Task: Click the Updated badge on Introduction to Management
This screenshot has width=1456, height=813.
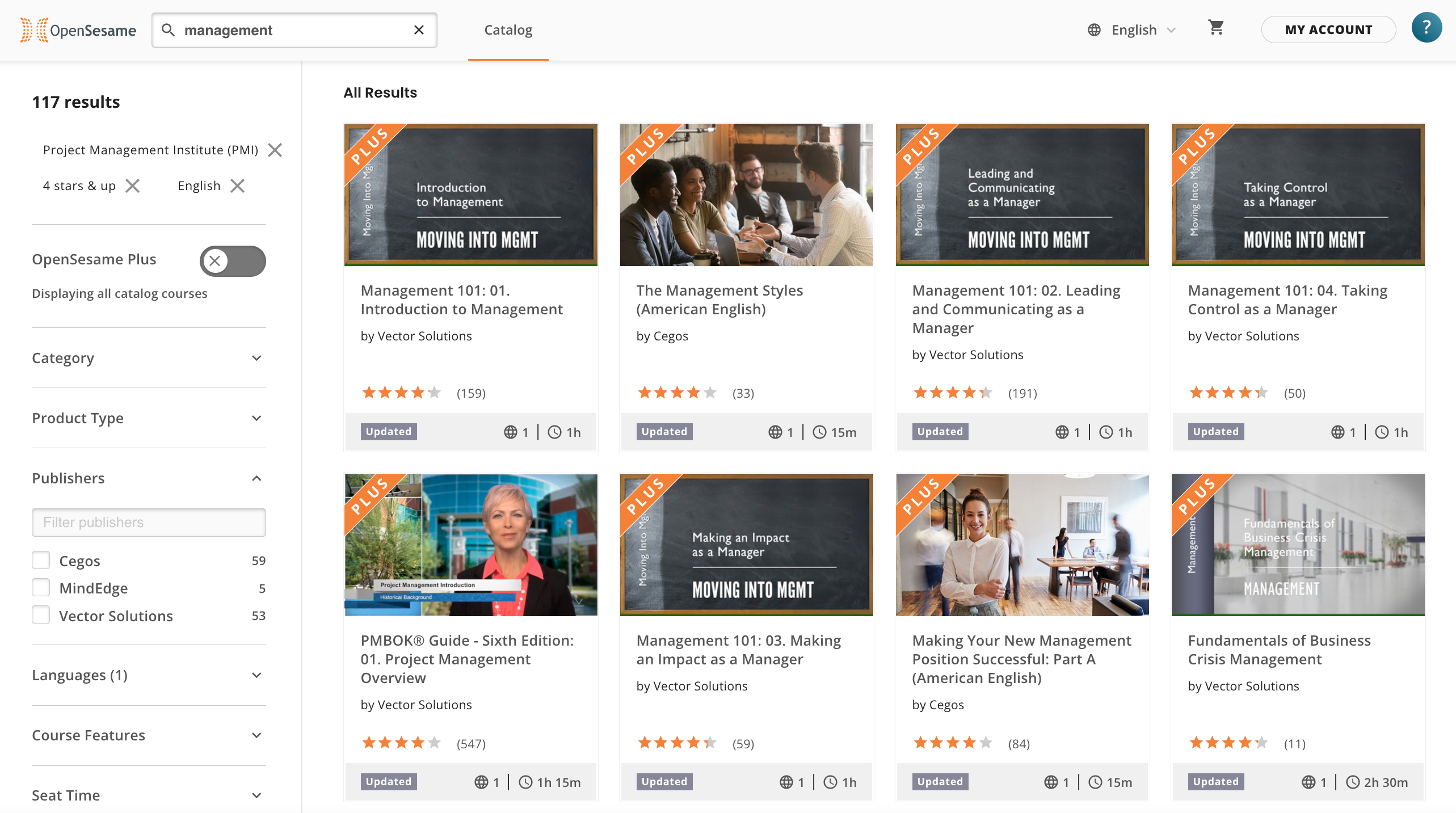Action: (x=389, y=432)
